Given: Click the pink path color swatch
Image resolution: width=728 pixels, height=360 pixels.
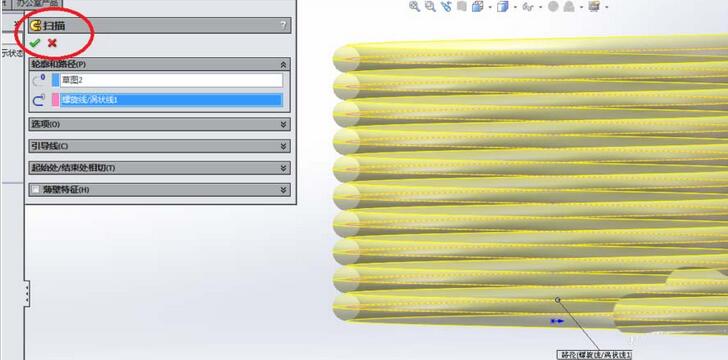Looking at the screenshot, I should click(x=56, y=99).
